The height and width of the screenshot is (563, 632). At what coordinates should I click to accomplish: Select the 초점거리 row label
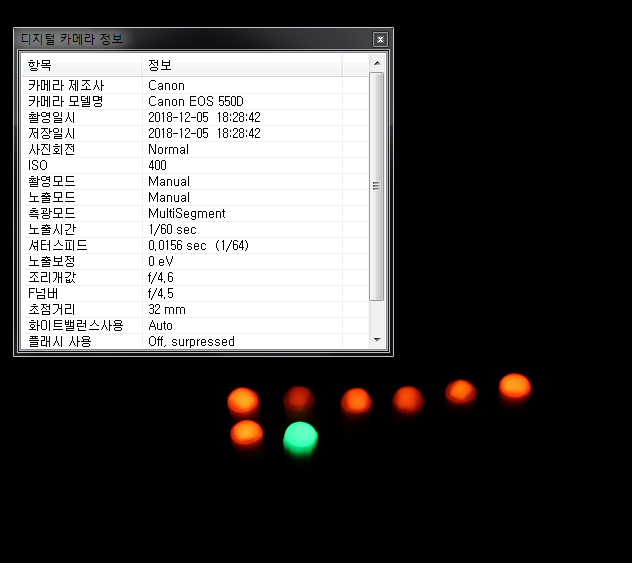tap(52, 310)
